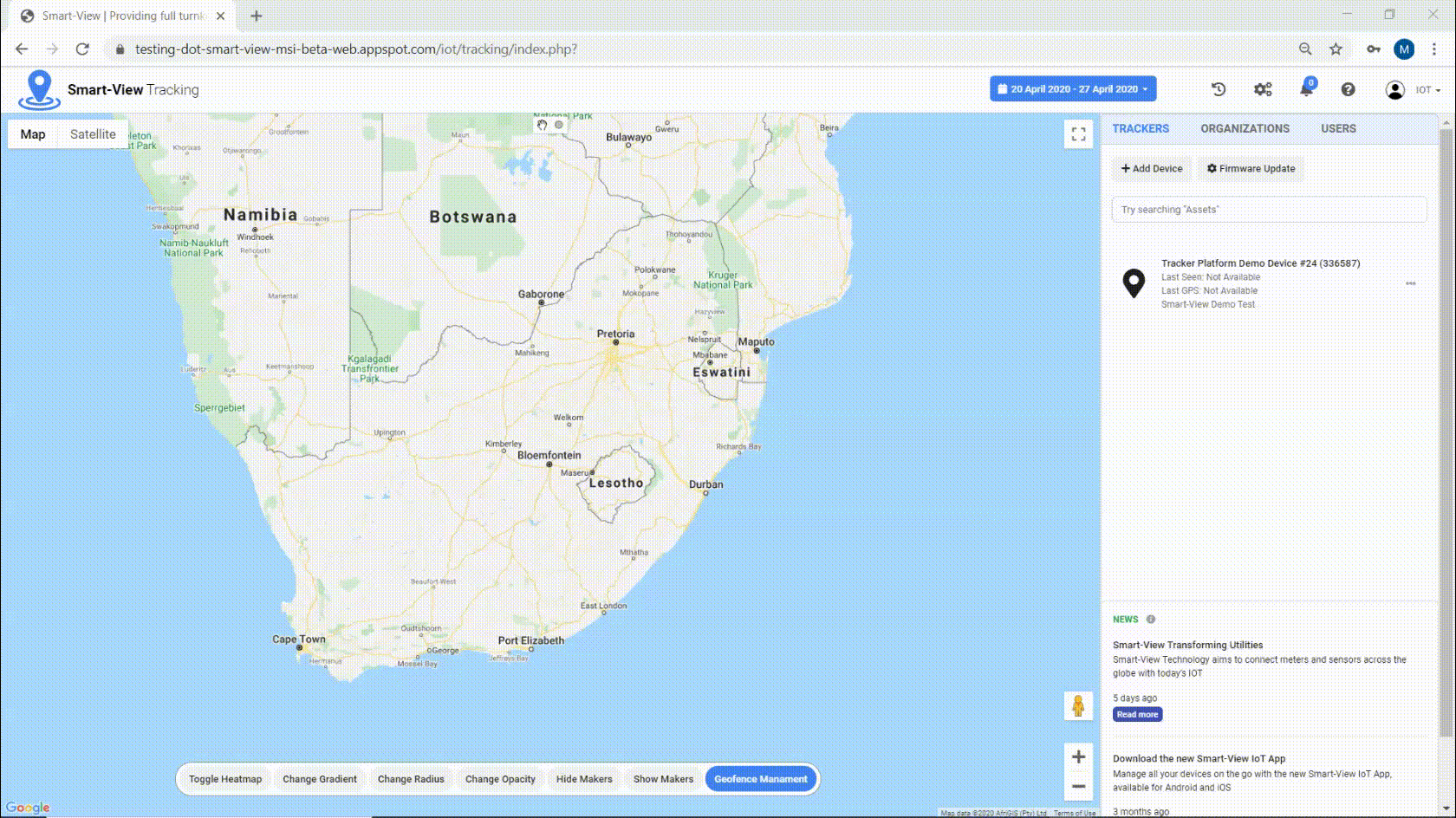Go back in browser
Screen dimensions: 1456x818
point(22,49)
